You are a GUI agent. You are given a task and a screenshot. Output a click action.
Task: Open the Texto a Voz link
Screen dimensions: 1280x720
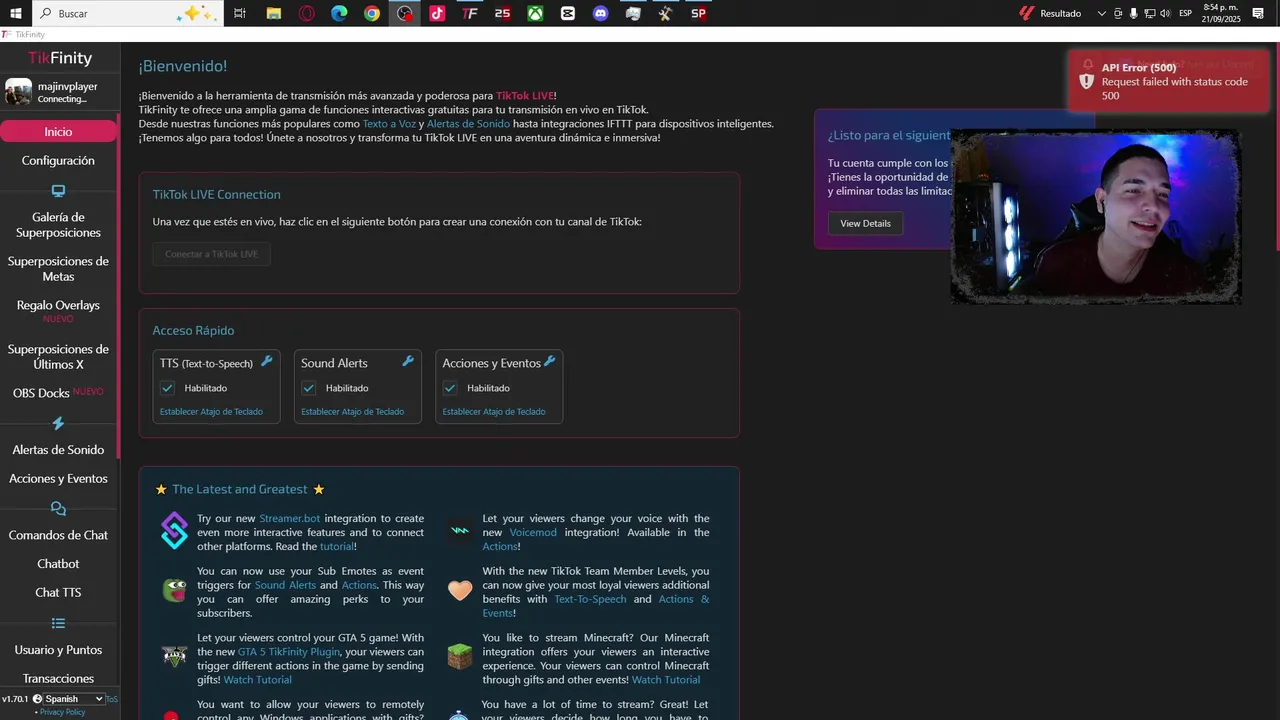point(389,124)
